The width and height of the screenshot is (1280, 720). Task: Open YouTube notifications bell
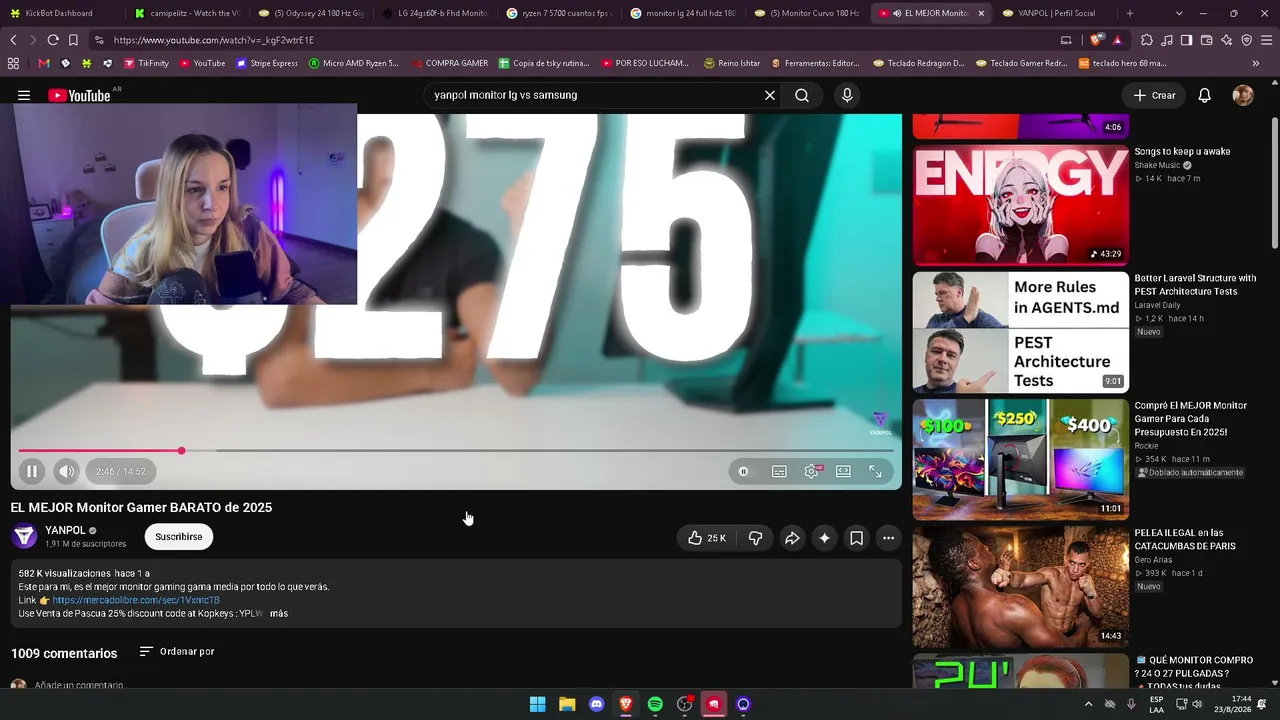[x=1205, y=95]
